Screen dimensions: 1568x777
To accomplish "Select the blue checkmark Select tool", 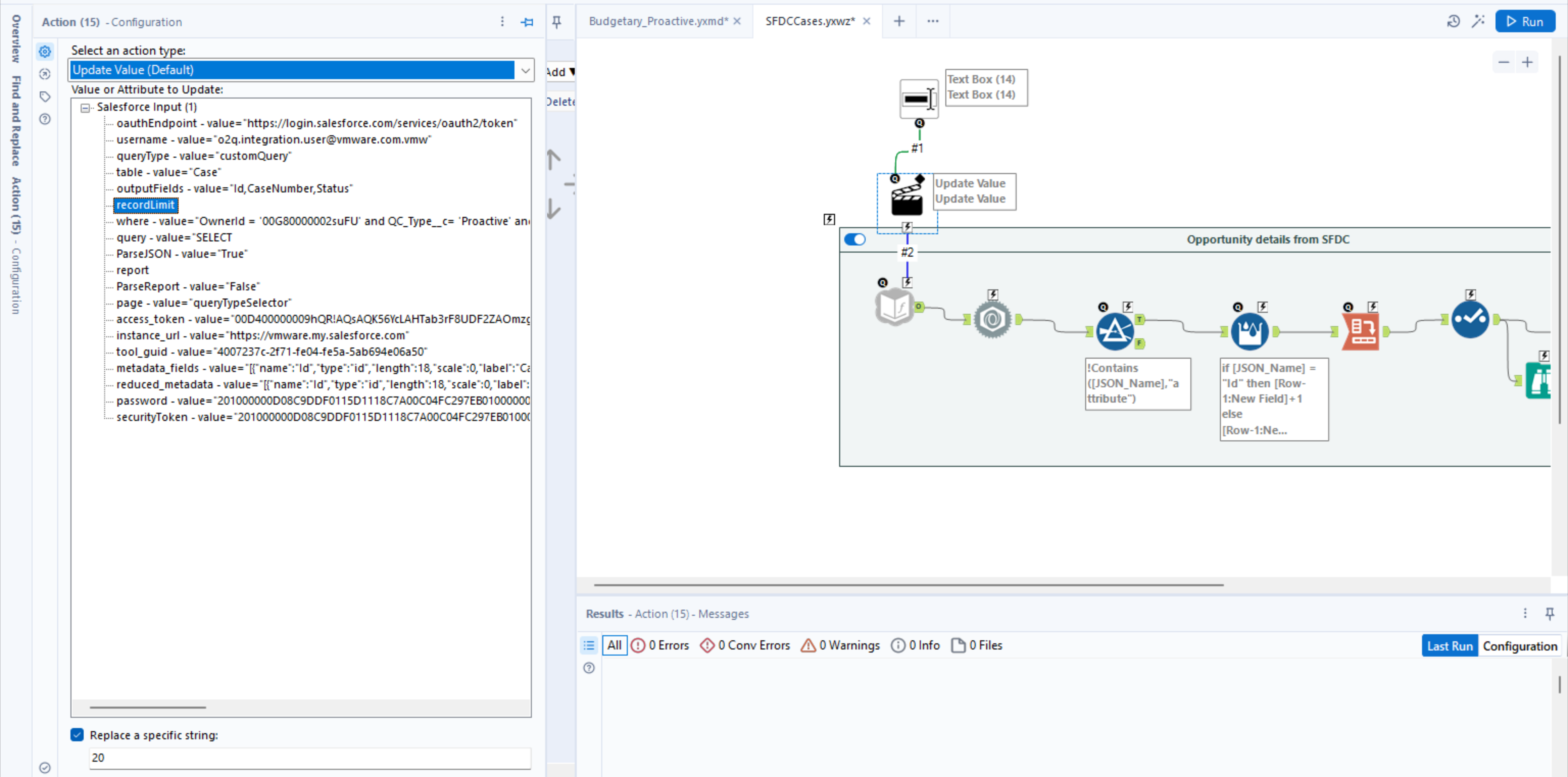I will click(x=1470, y=320).
